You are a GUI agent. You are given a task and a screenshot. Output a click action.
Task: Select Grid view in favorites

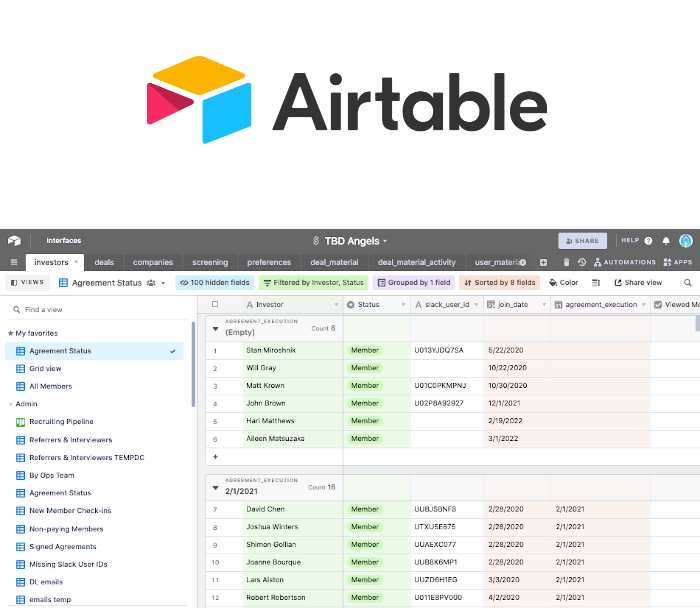(45, 369)
